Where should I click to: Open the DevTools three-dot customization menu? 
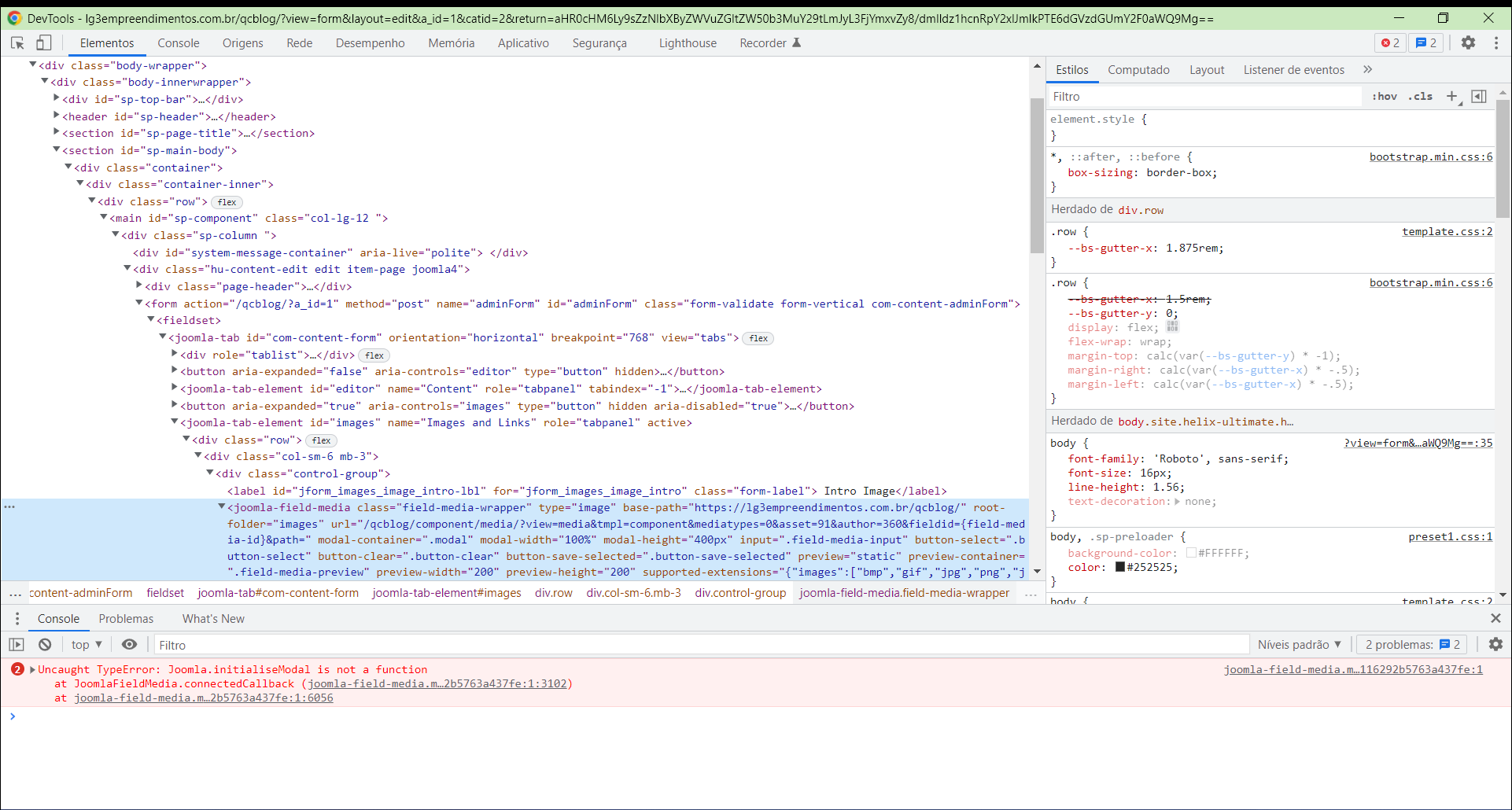[x=1498, y=42]
